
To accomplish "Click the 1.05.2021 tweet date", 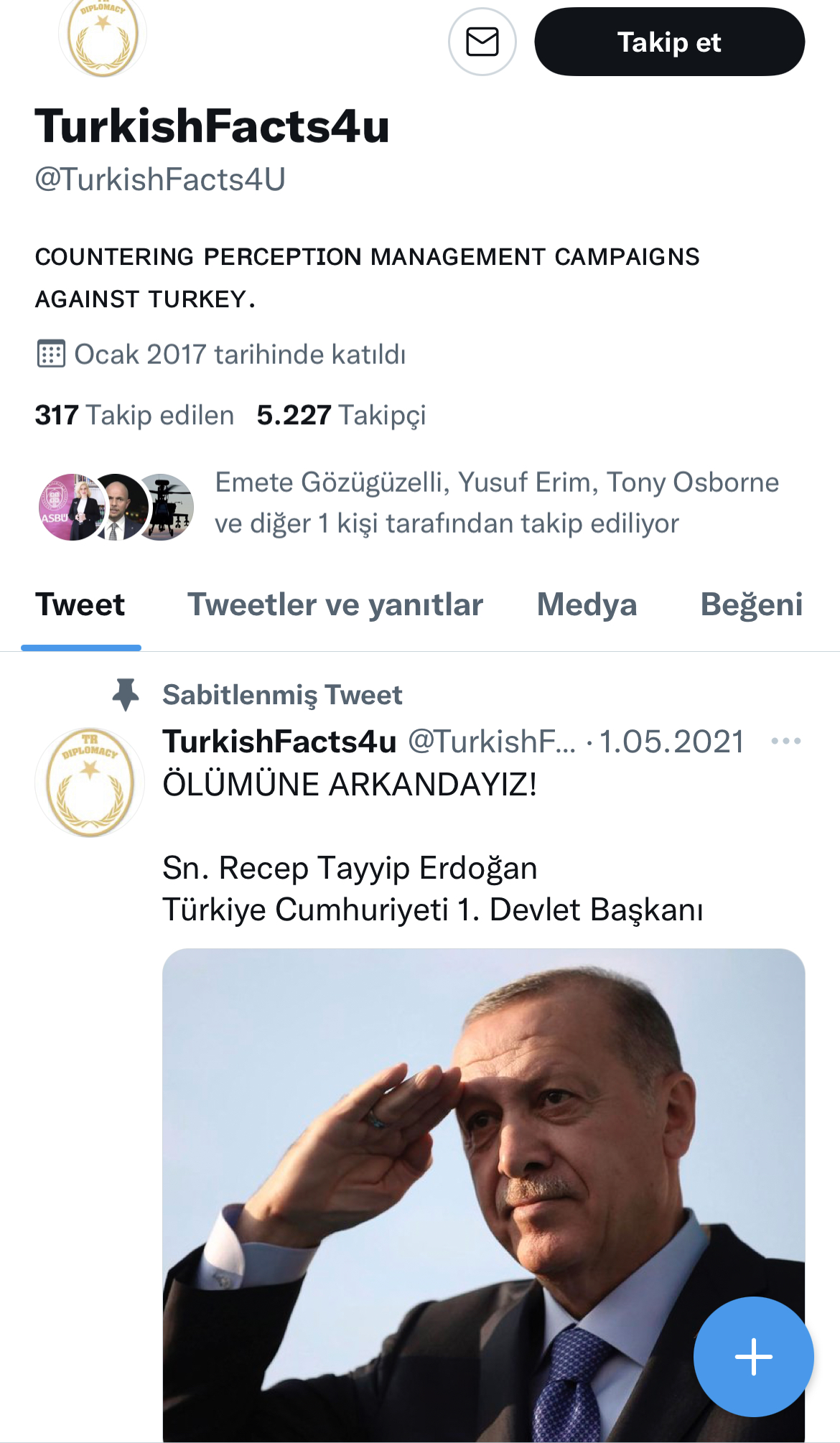I will pos(672,741).
